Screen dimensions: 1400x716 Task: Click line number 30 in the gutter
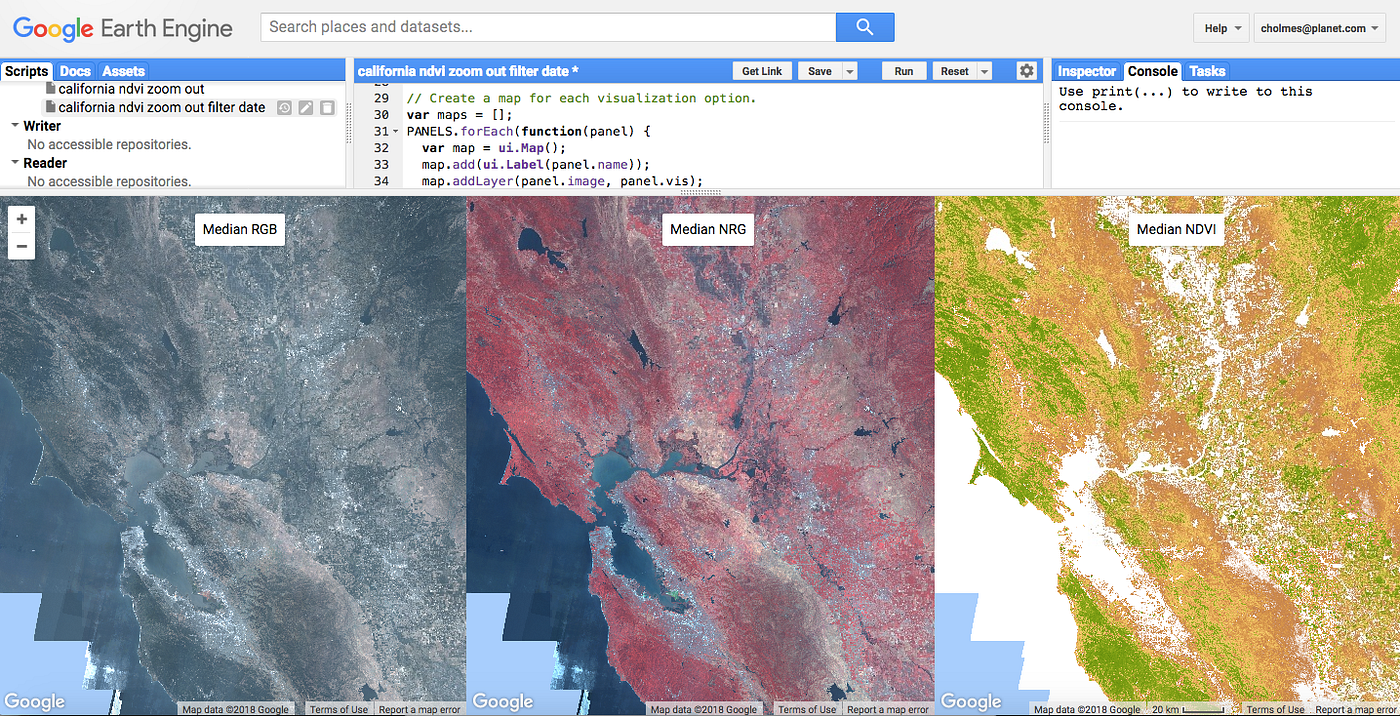coord(380,115)
